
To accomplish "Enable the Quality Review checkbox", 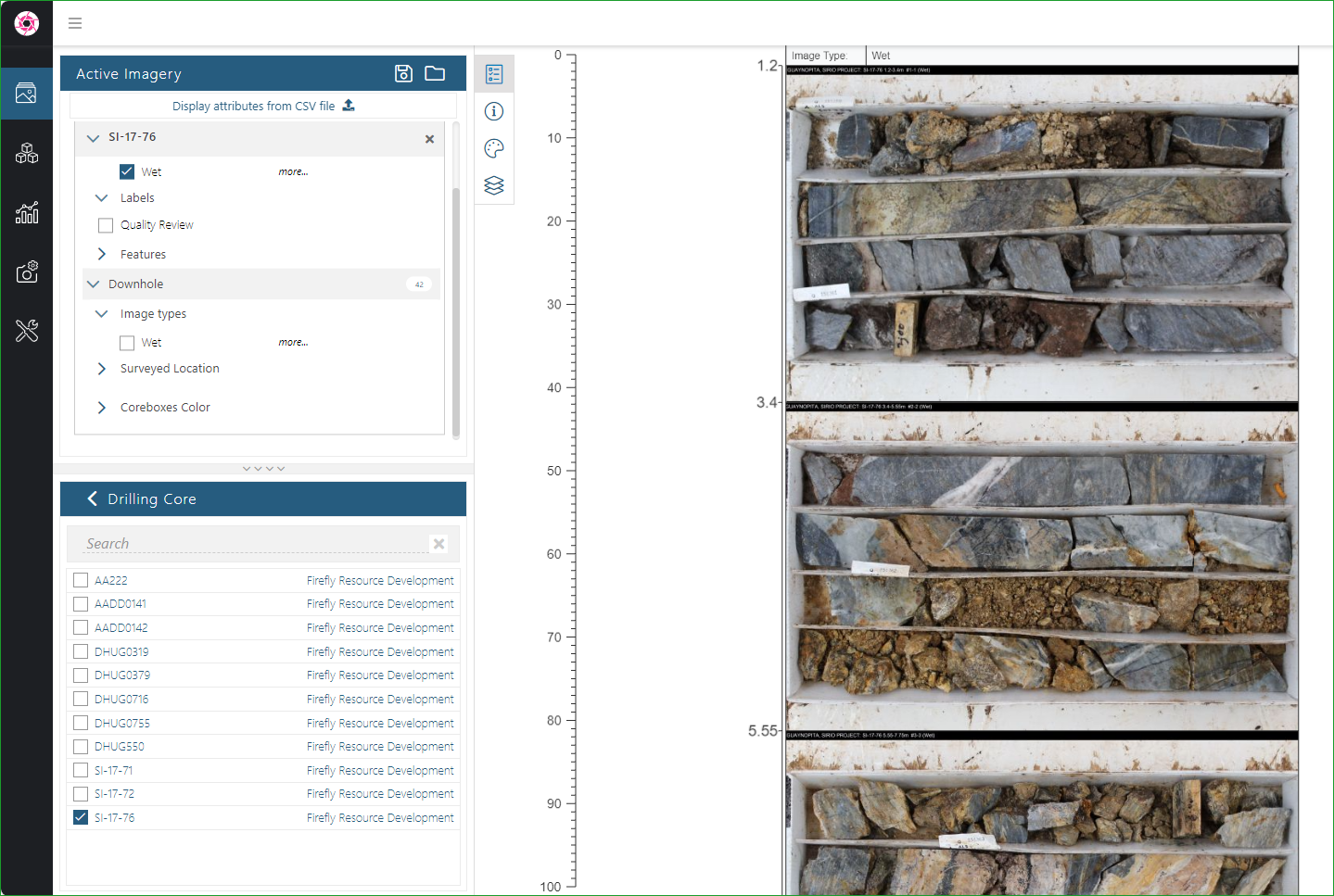I will click(106, 225).
